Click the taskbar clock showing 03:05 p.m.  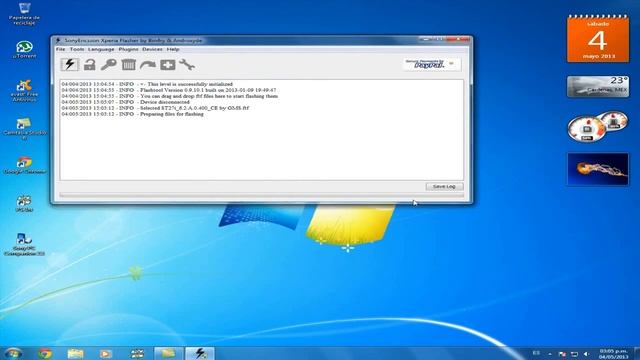(613, 353)
